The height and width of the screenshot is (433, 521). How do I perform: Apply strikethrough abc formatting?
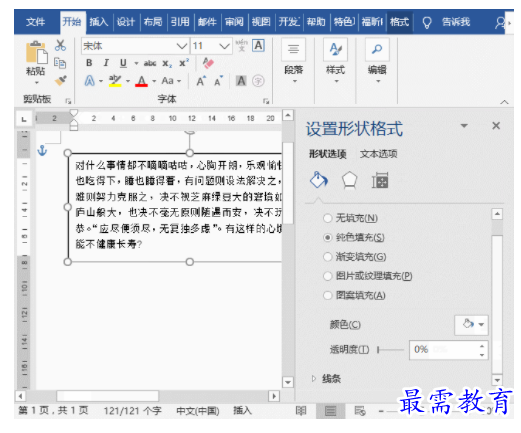(150, 63)
